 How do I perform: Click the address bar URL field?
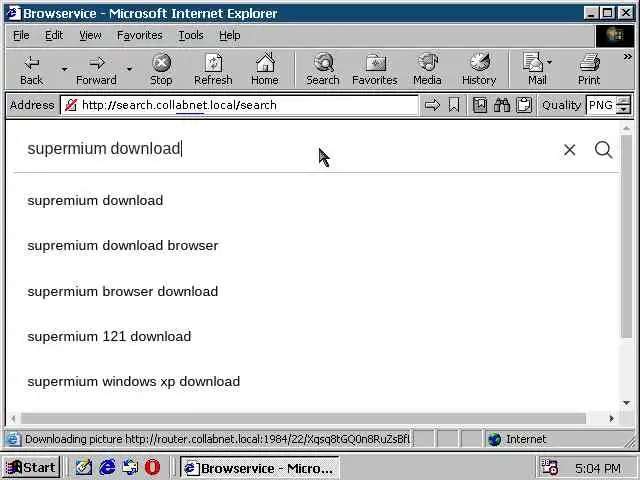tap(239, 105)
